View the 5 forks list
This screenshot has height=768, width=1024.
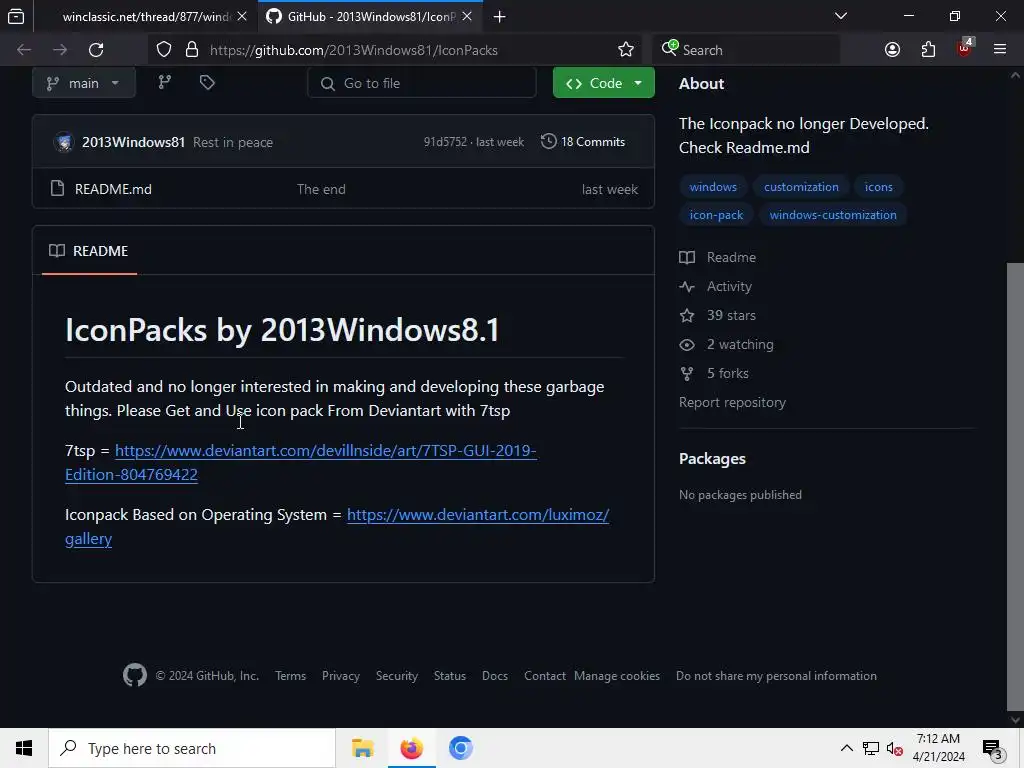click(x=714, y=374)
